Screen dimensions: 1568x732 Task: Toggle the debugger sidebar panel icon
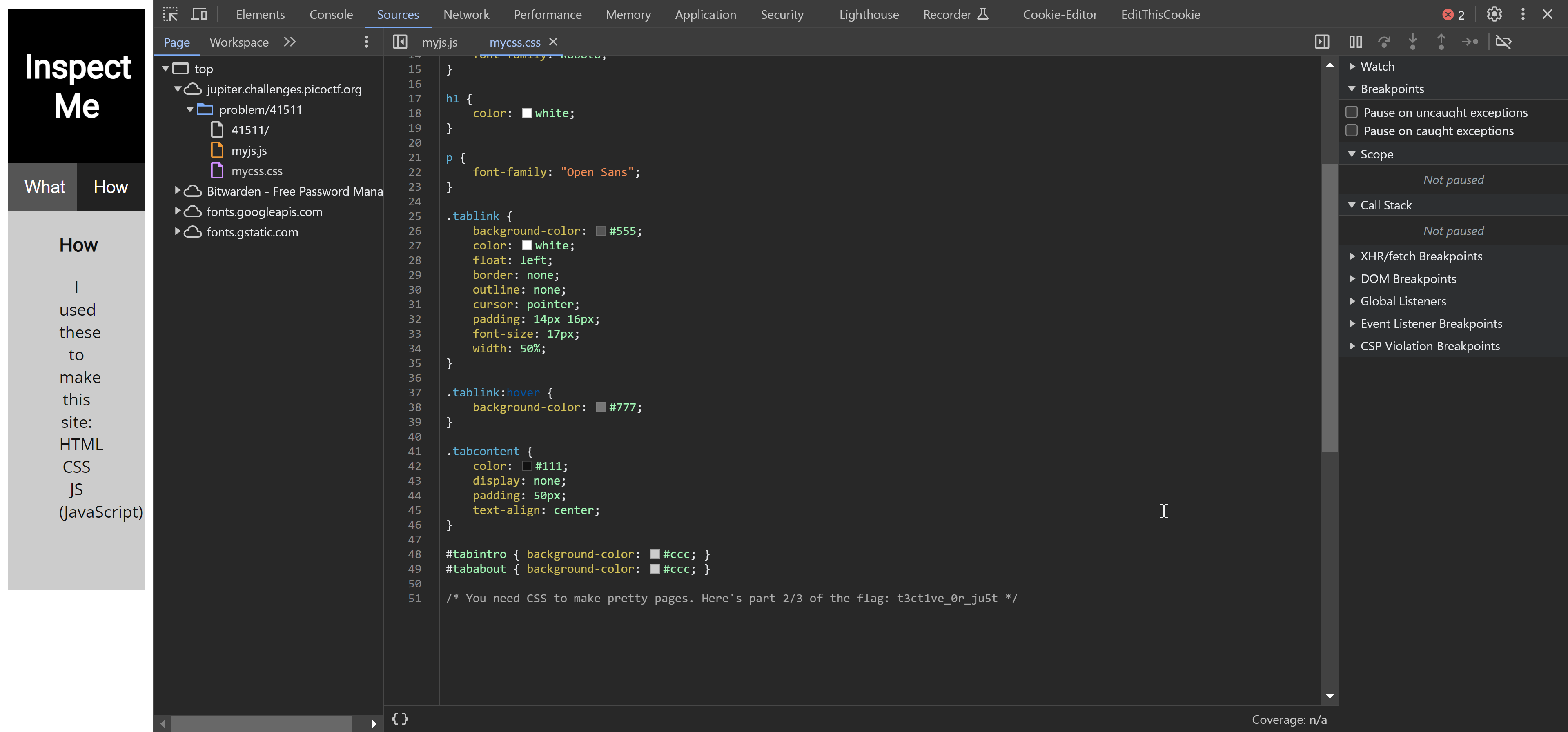[x=1321, y=42]
